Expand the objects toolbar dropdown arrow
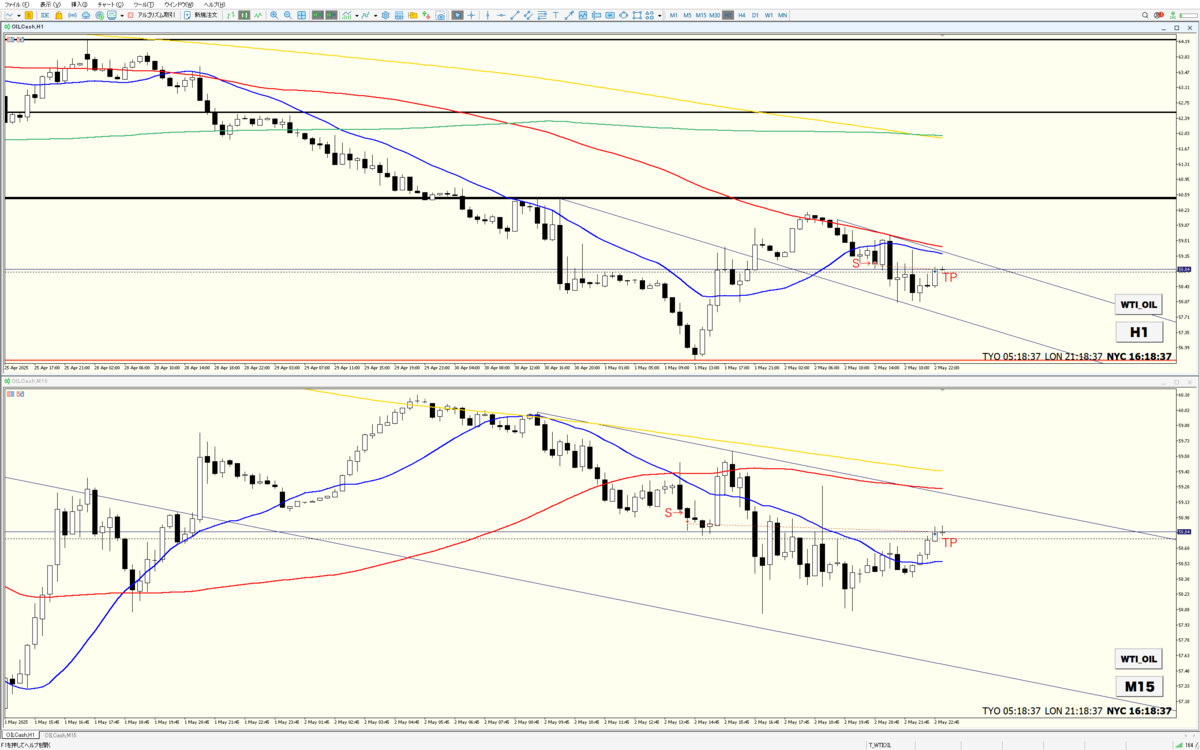1200x750 pixels. click(x=660, y=15)
